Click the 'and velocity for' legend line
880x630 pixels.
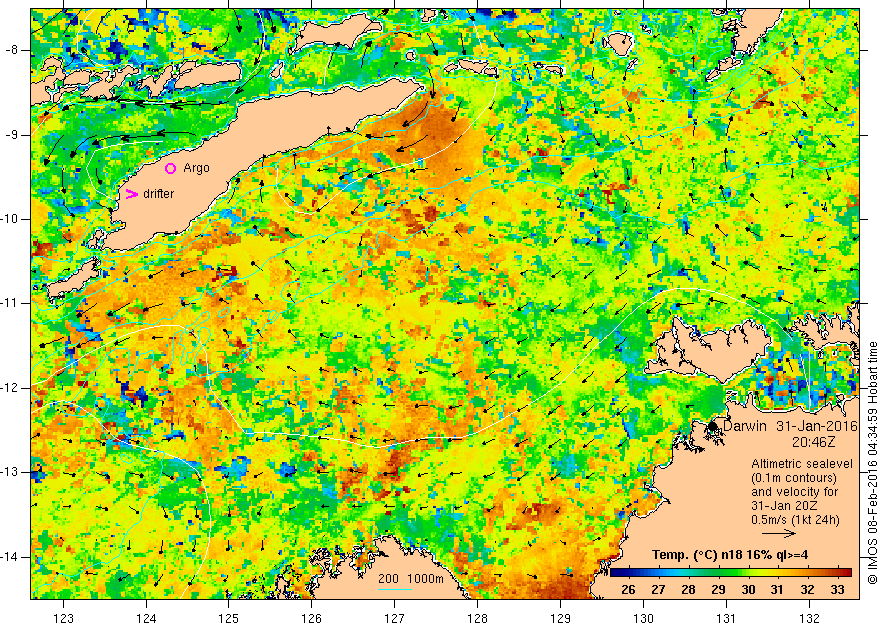pyautogui.click(x=795, y=492)
